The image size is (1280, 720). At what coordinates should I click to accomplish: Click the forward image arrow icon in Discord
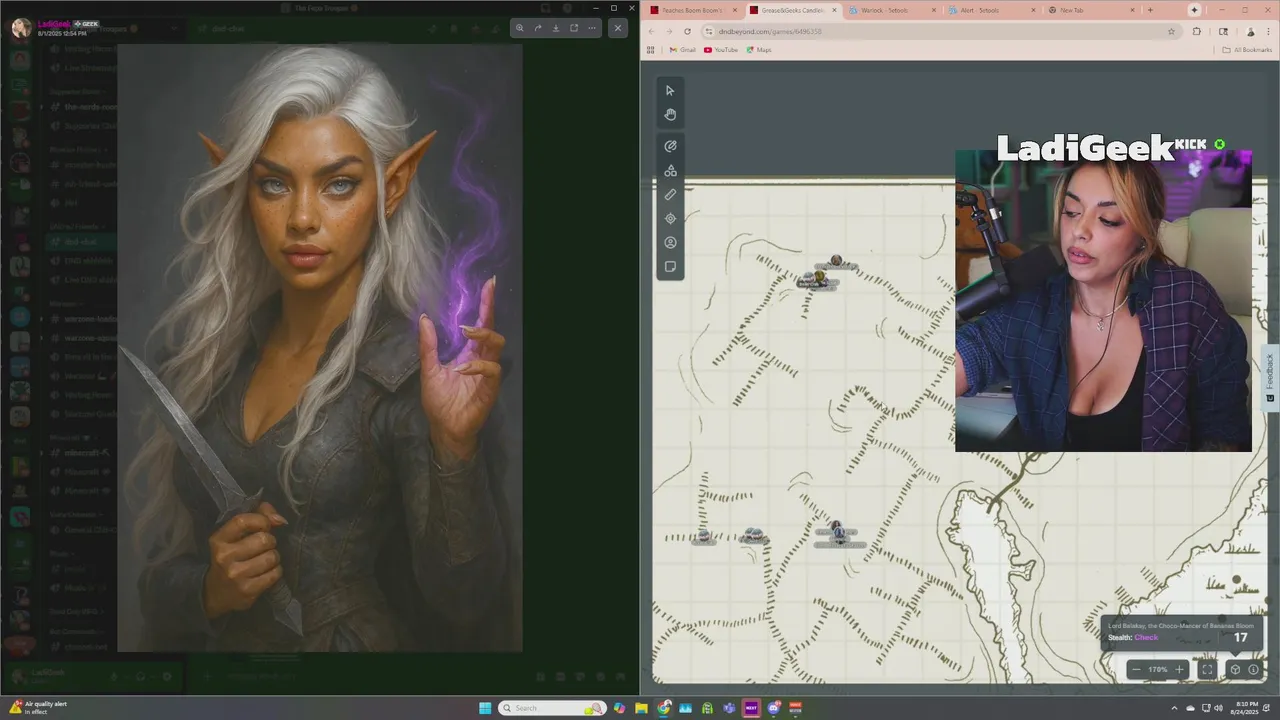click(x=538, y=28)
